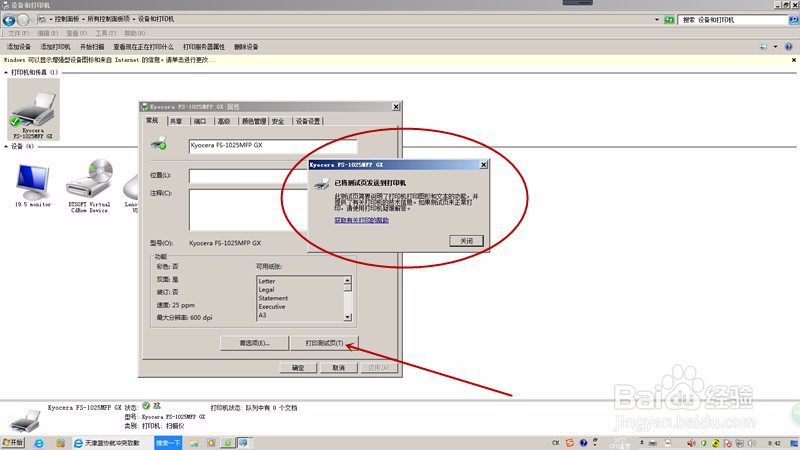The width and height of the screenshot is (800, 450).
Task: Click the yellow Windows information bar message
Action: [x=110, y=60]
